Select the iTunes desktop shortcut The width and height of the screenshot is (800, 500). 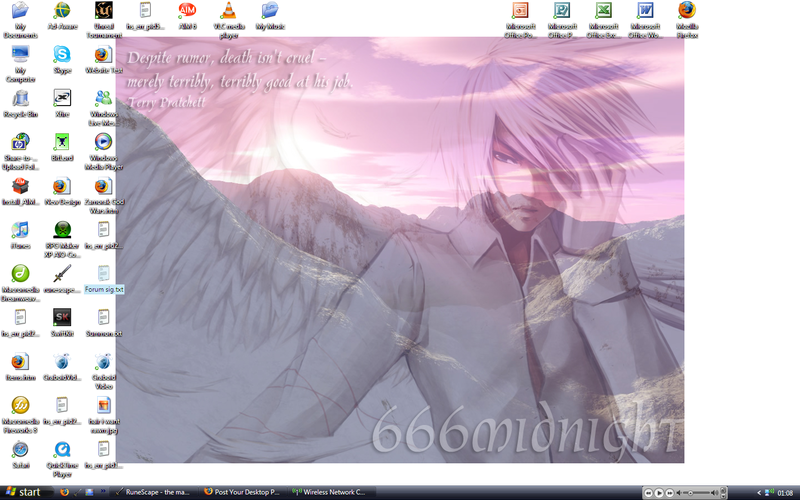click(20, 235)
